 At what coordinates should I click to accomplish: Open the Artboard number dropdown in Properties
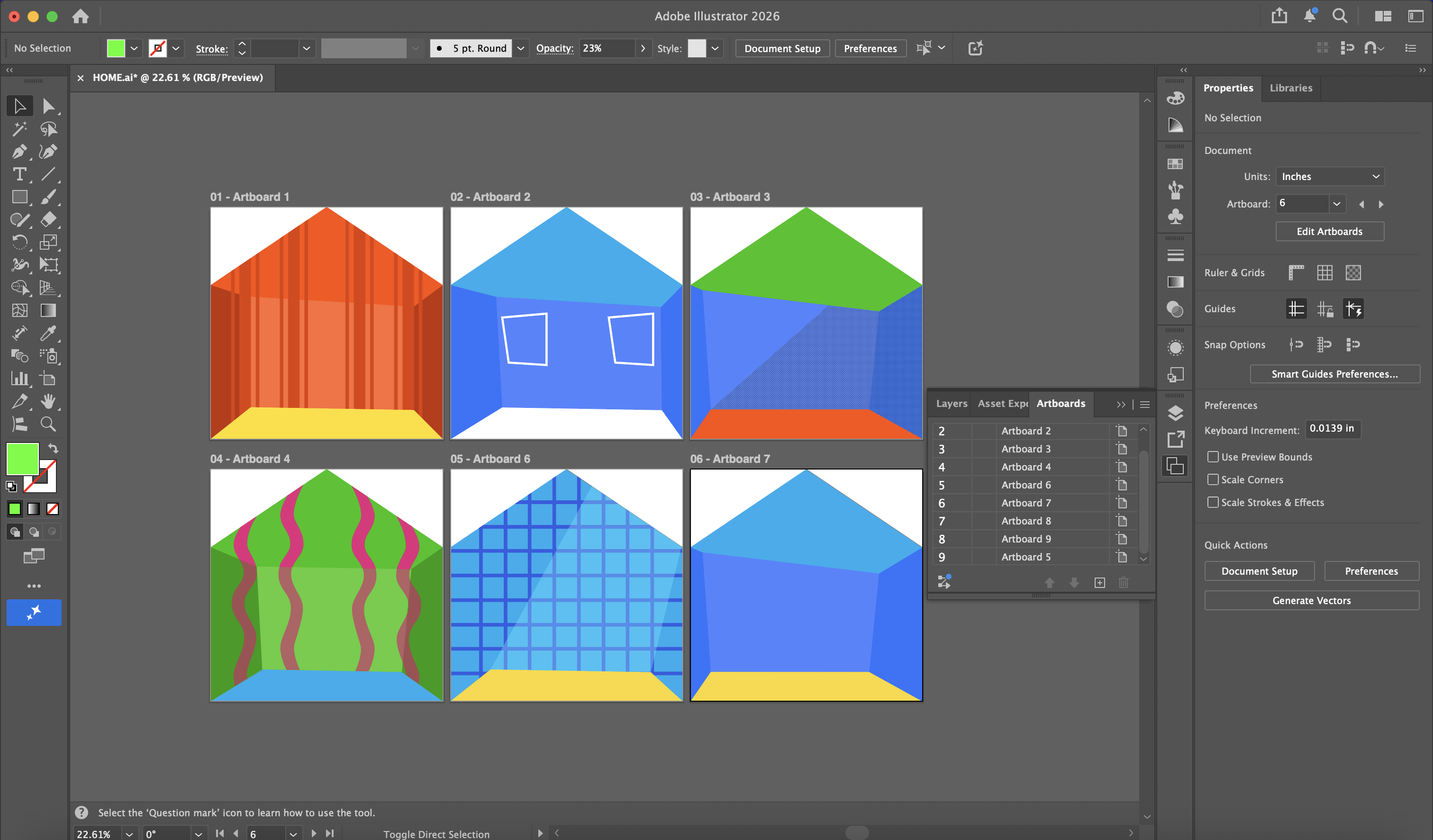1336,203
